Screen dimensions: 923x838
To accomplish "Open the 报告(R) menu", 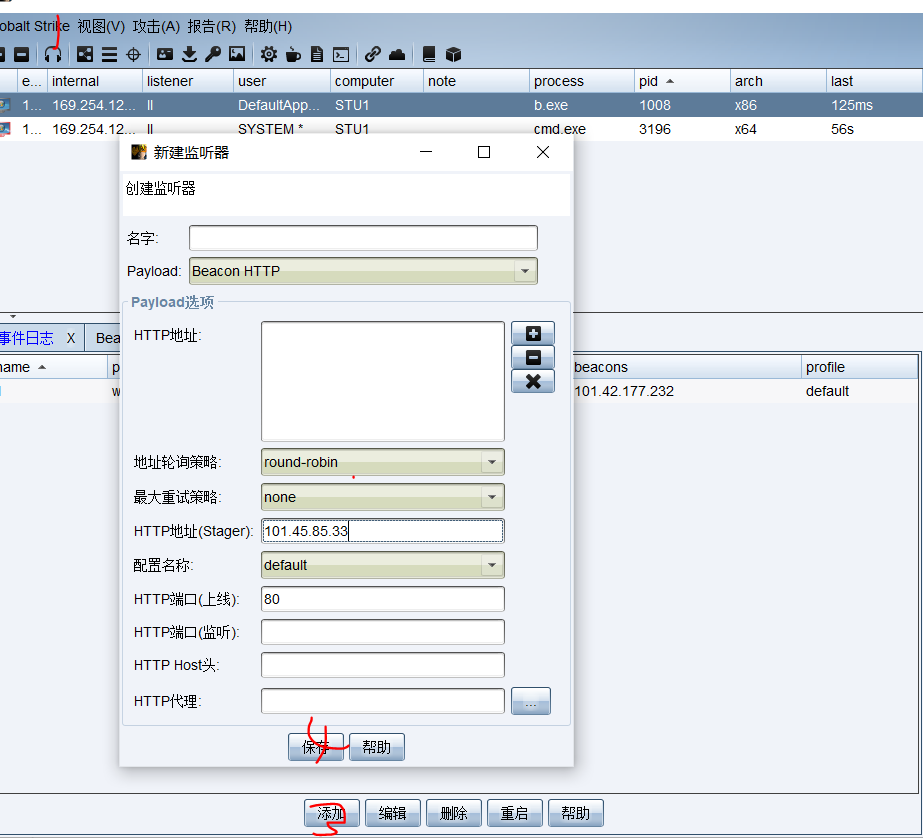I will coord(211,26).
